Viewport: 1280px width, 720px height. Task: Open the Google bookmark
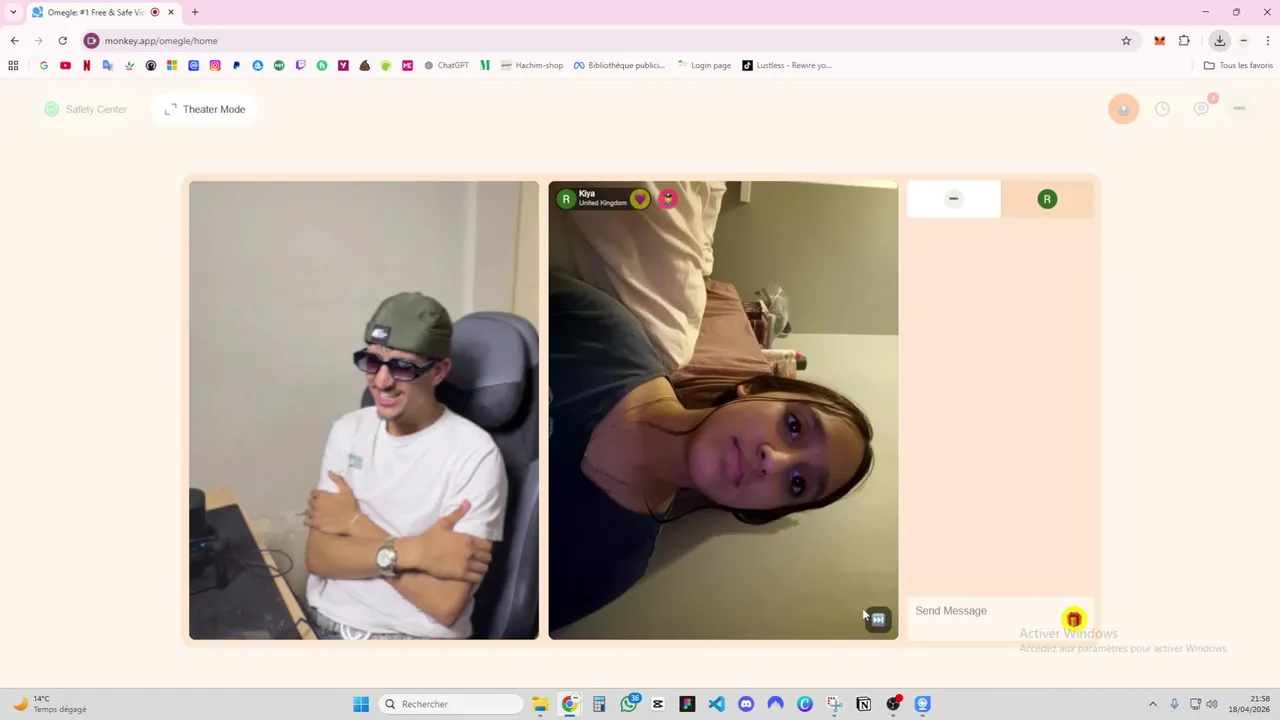44,65
